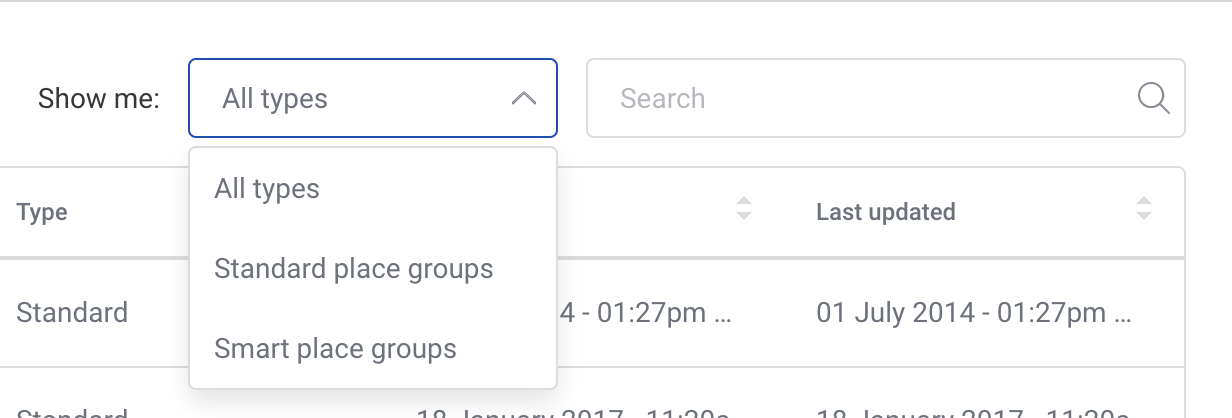The height and width of the screenshot is (418, 1232).
Task: Click the 18 January 2017 cell under Last updated
Action: click(974, 412)
